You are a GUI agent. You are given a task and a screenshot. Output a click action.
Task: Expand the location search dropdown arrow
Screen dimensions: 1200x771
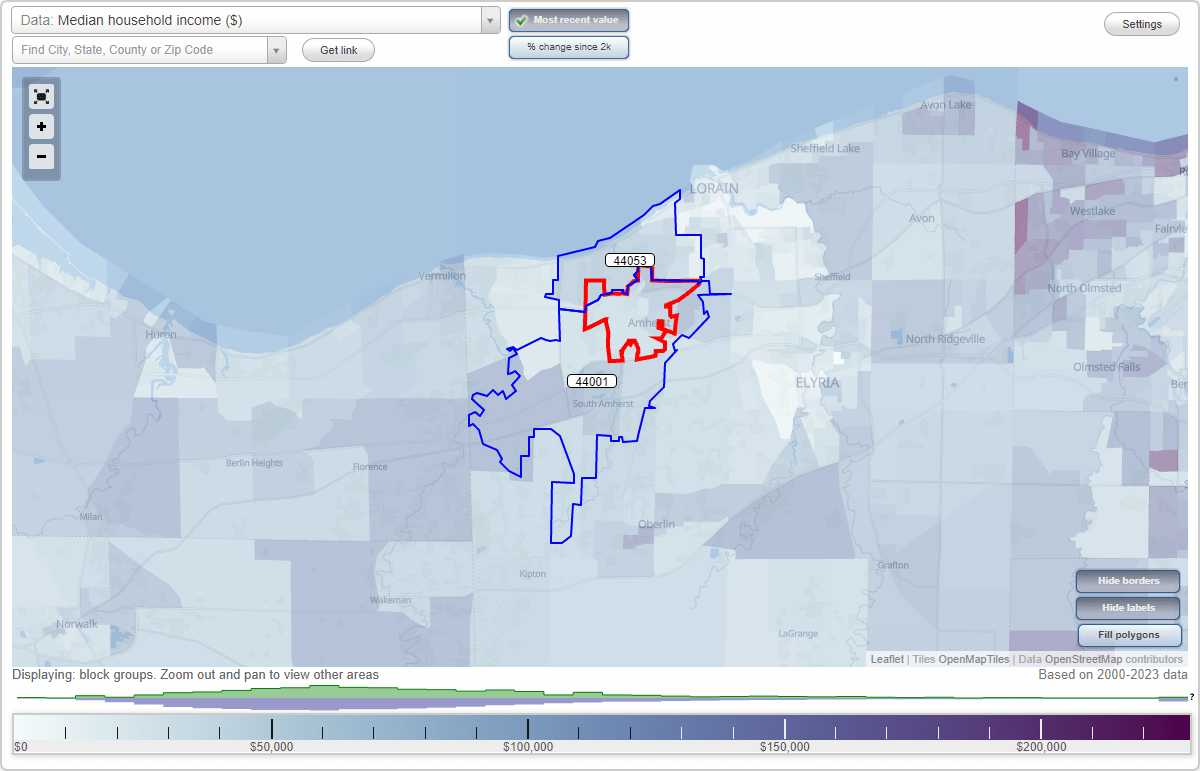[x=277, y=50]
